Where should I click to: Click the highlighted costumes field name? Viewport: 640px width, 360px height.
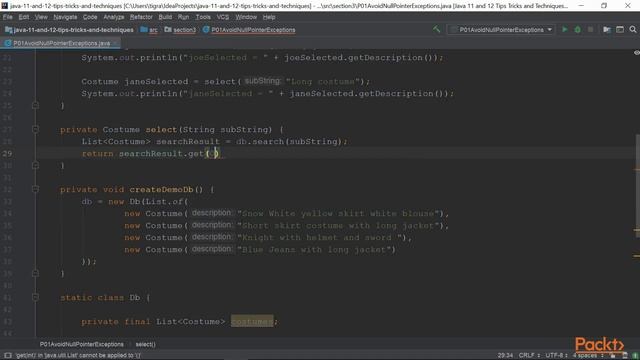tap(252, 321)
